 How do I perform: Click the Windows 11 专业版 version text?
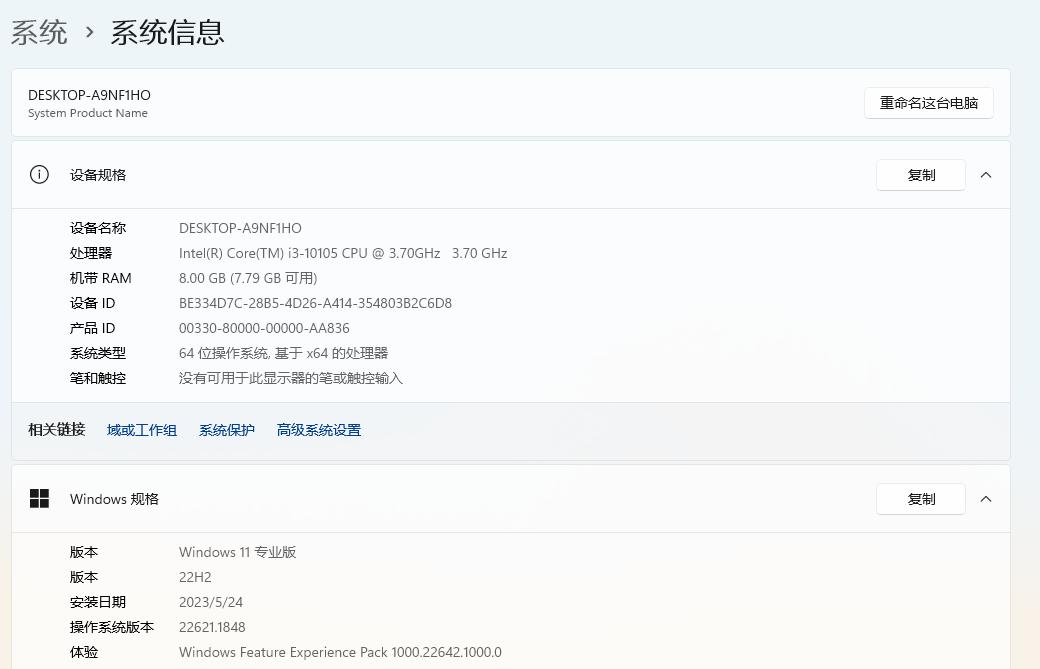tap(237, 552)
